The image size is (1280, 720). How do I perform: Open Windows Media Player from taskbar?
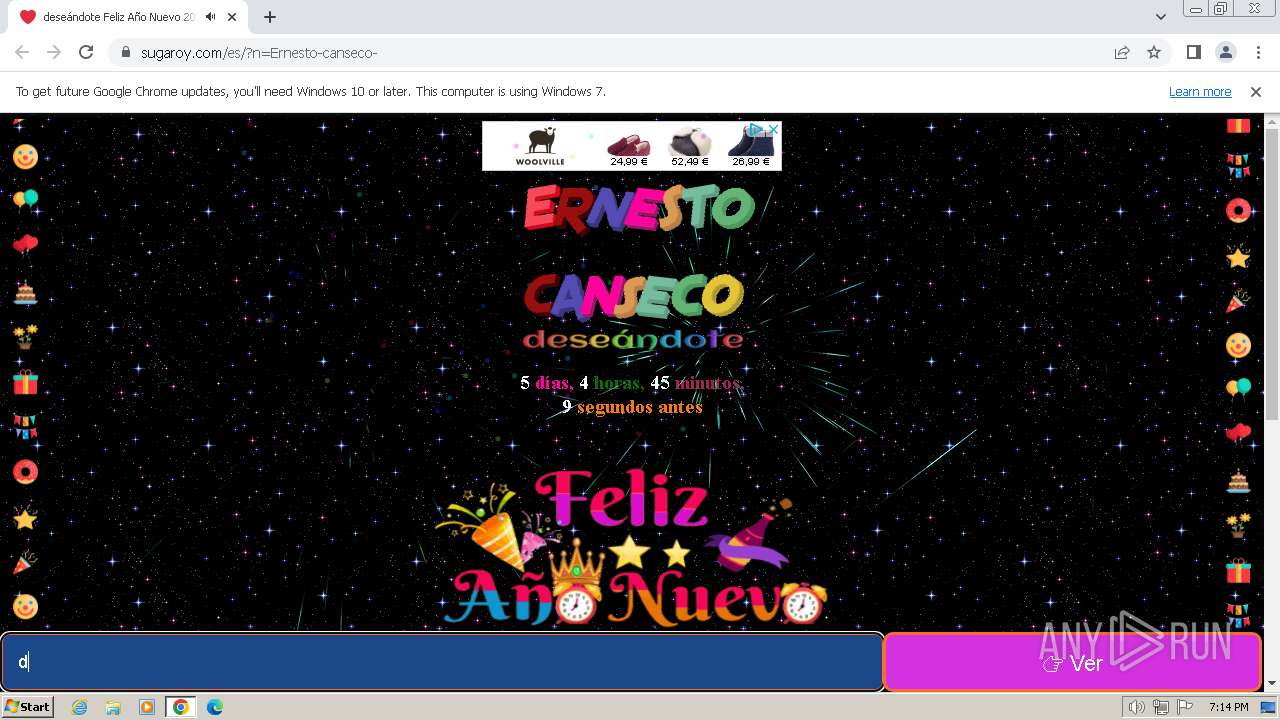147,707
